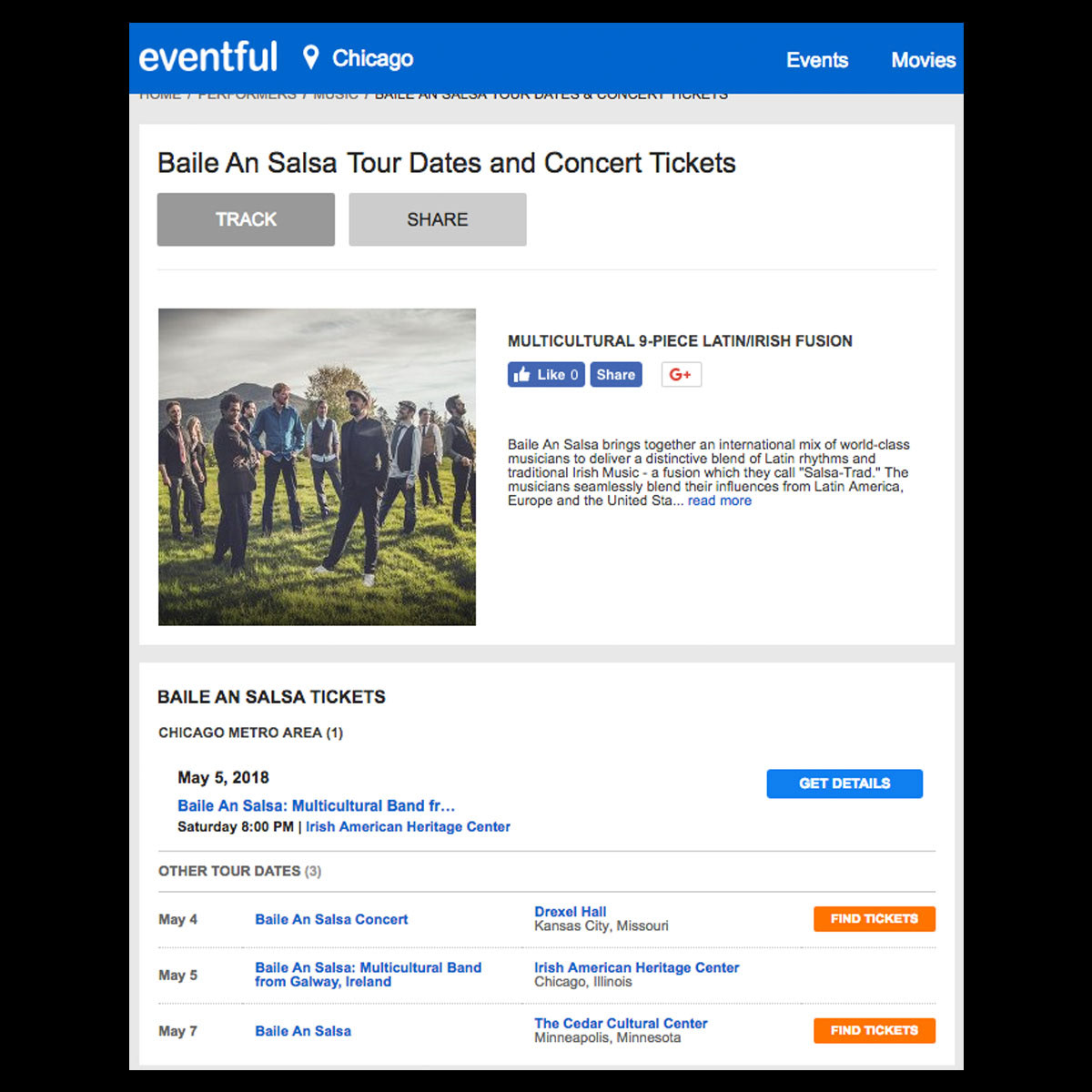Open the May 5, 2018 event title link
The width and height of the screenshot is (1092, 1092).
click(316, 805)
